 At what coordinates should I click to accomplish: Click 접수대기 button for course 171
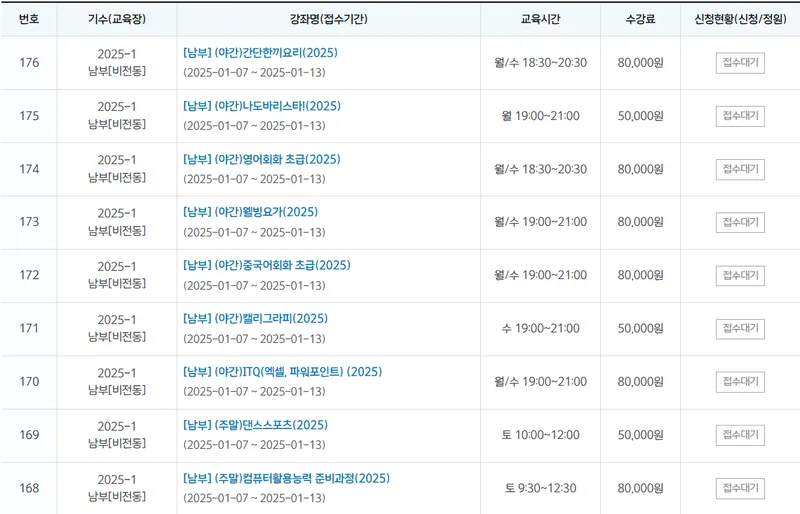click(740, 329)
